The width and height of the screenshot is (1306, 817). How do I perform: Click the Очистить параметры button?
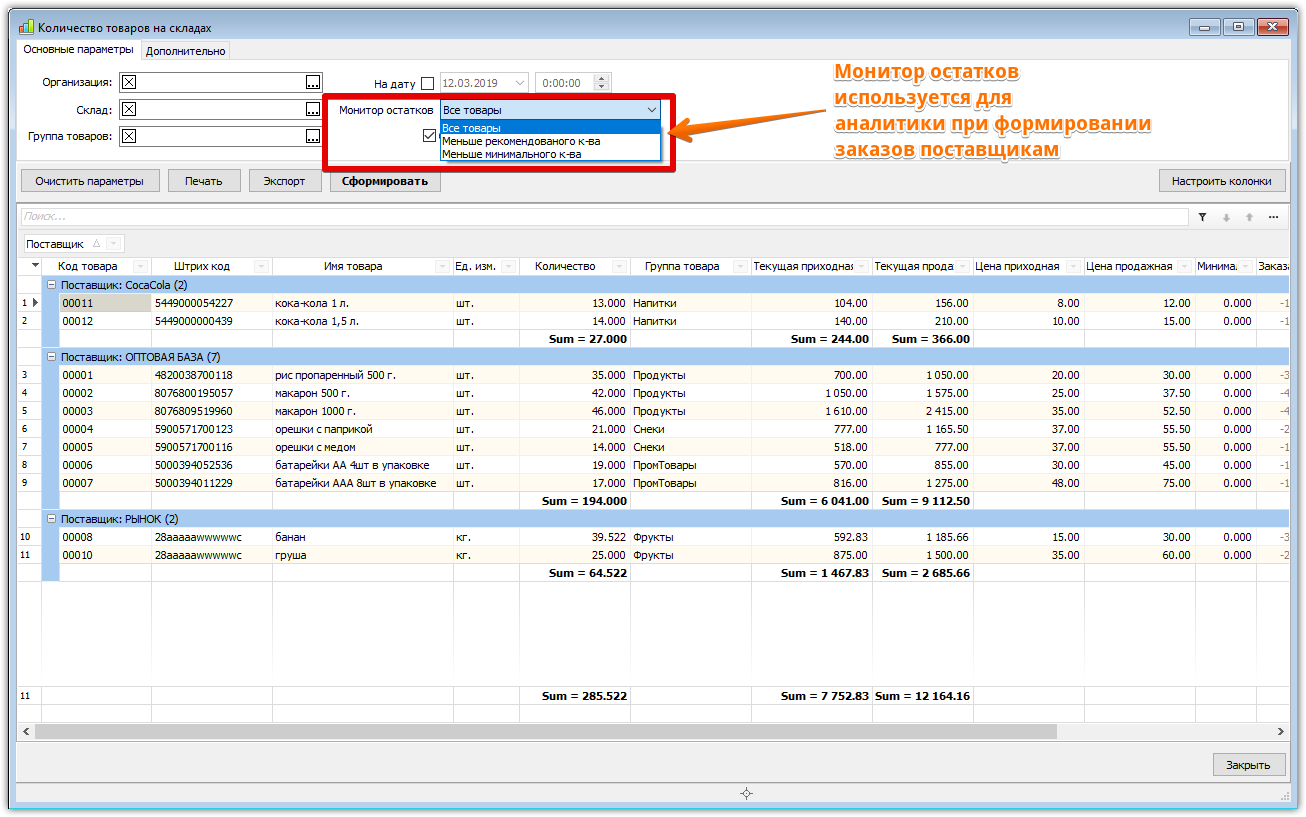[90, 181]
